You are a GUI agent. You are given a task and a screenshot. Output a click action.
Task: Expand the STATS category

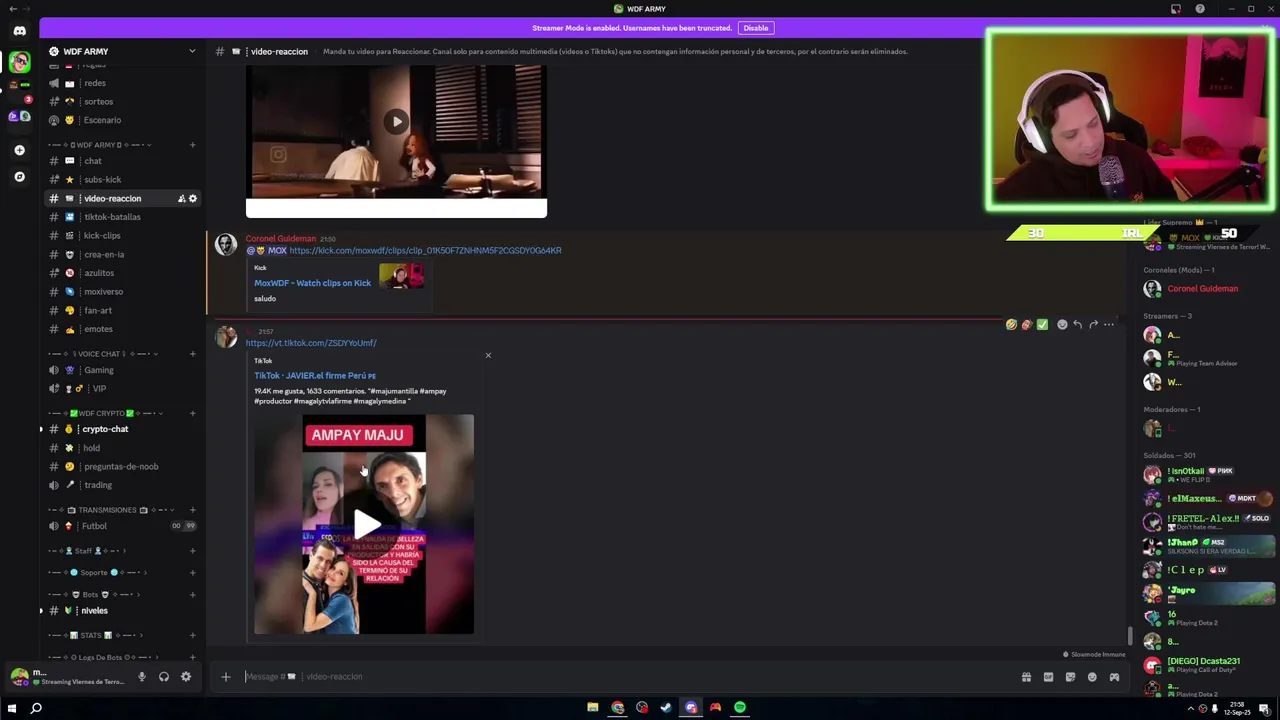click(x=97, y=635)
